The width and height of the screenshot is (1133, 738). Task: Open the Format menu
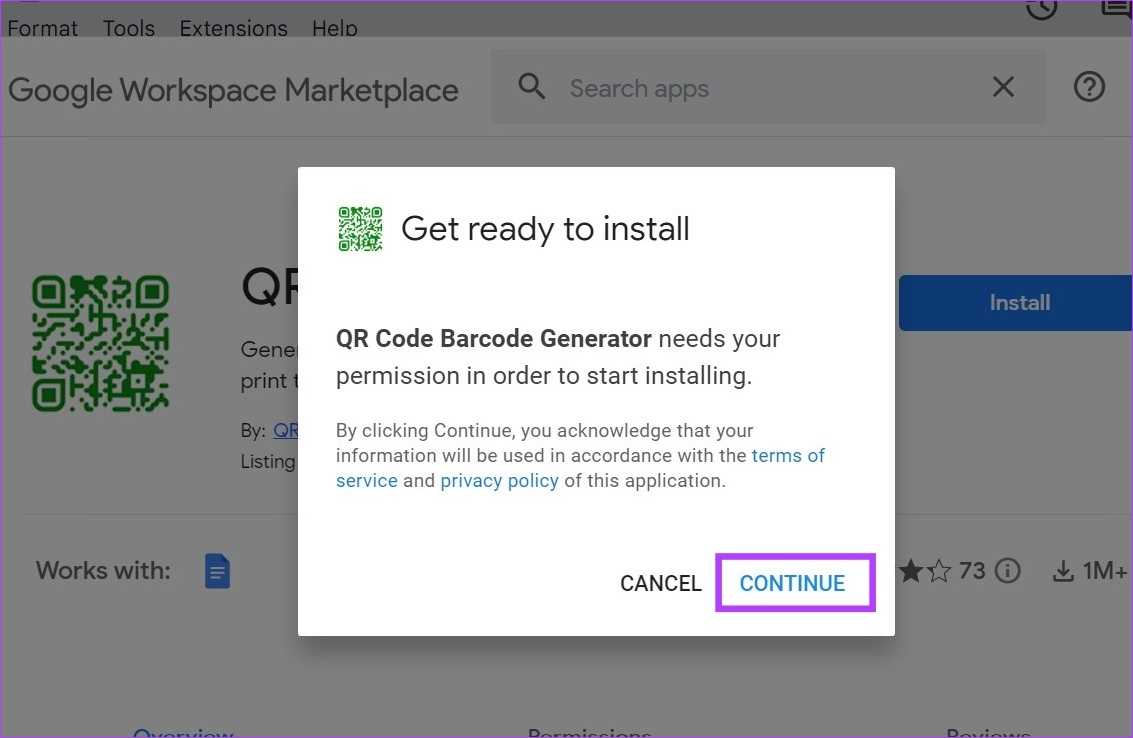[x=42, y=28]
